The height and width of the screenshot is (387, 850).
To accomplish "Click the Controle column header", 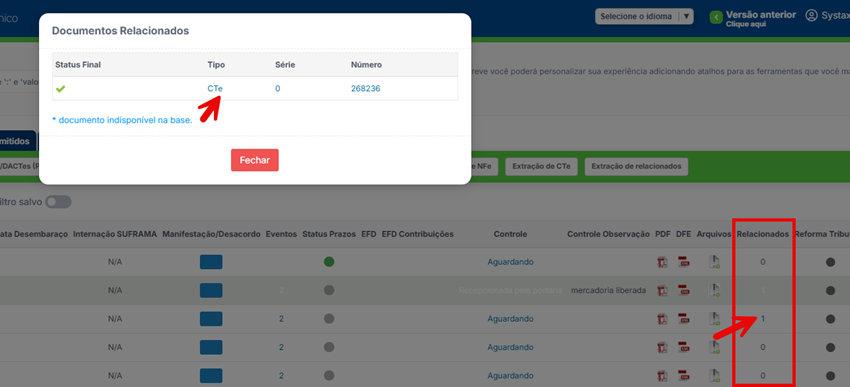I will click(x=510, y=234).
